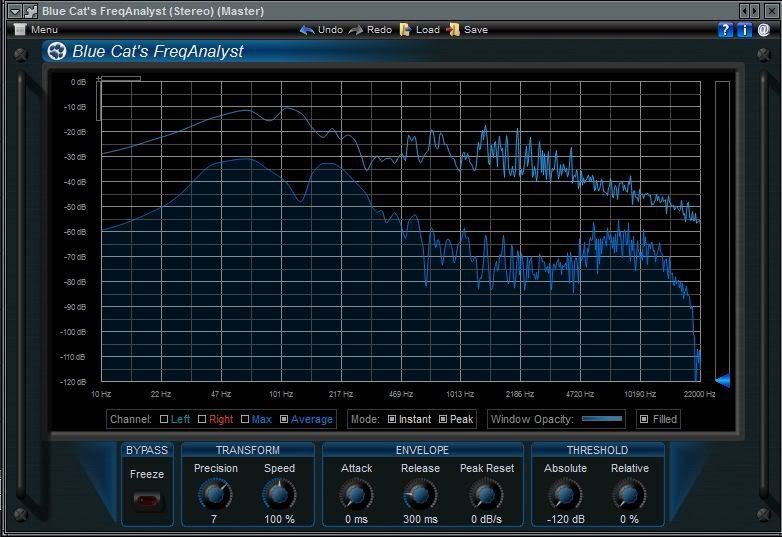Toggle the Peak mode checkbox

coord(443,419)
